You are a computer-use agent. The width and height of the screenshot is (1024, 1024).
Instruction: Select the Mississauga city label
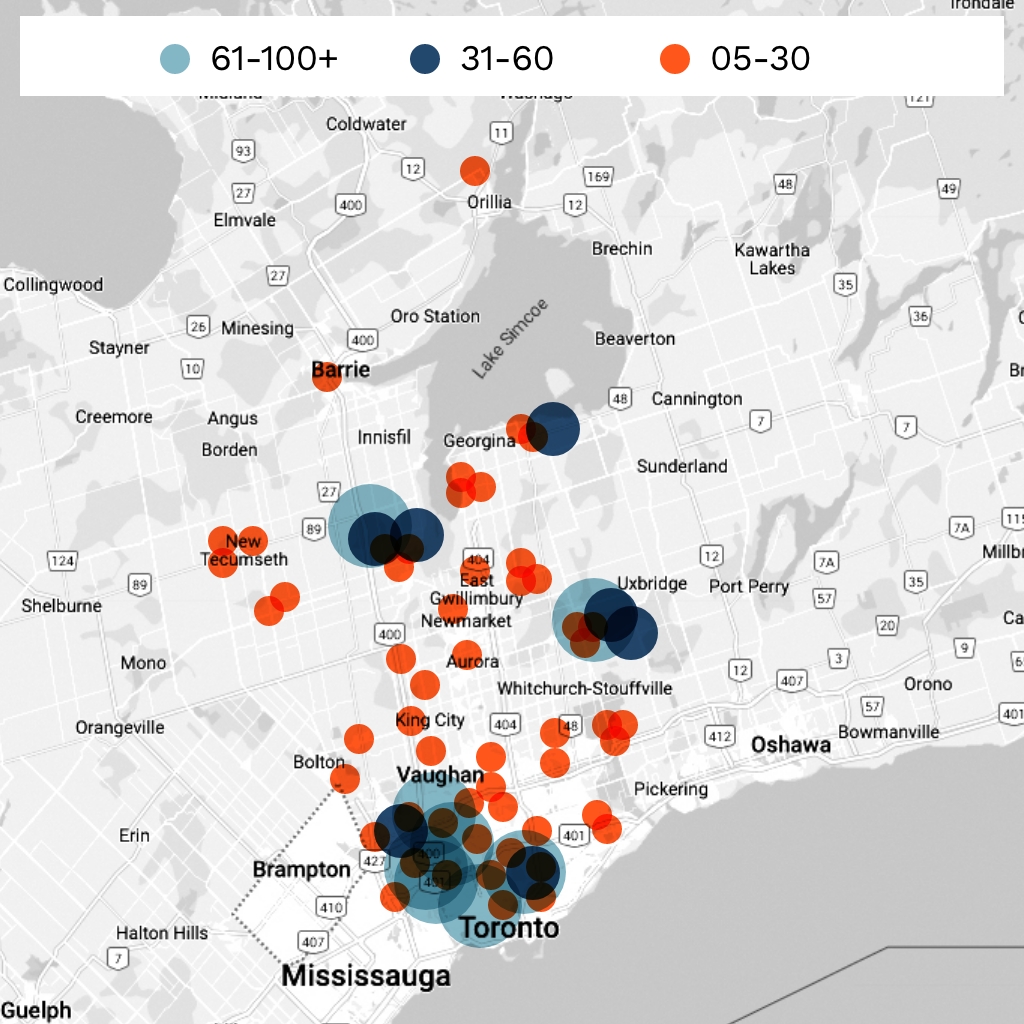point(366,975)
